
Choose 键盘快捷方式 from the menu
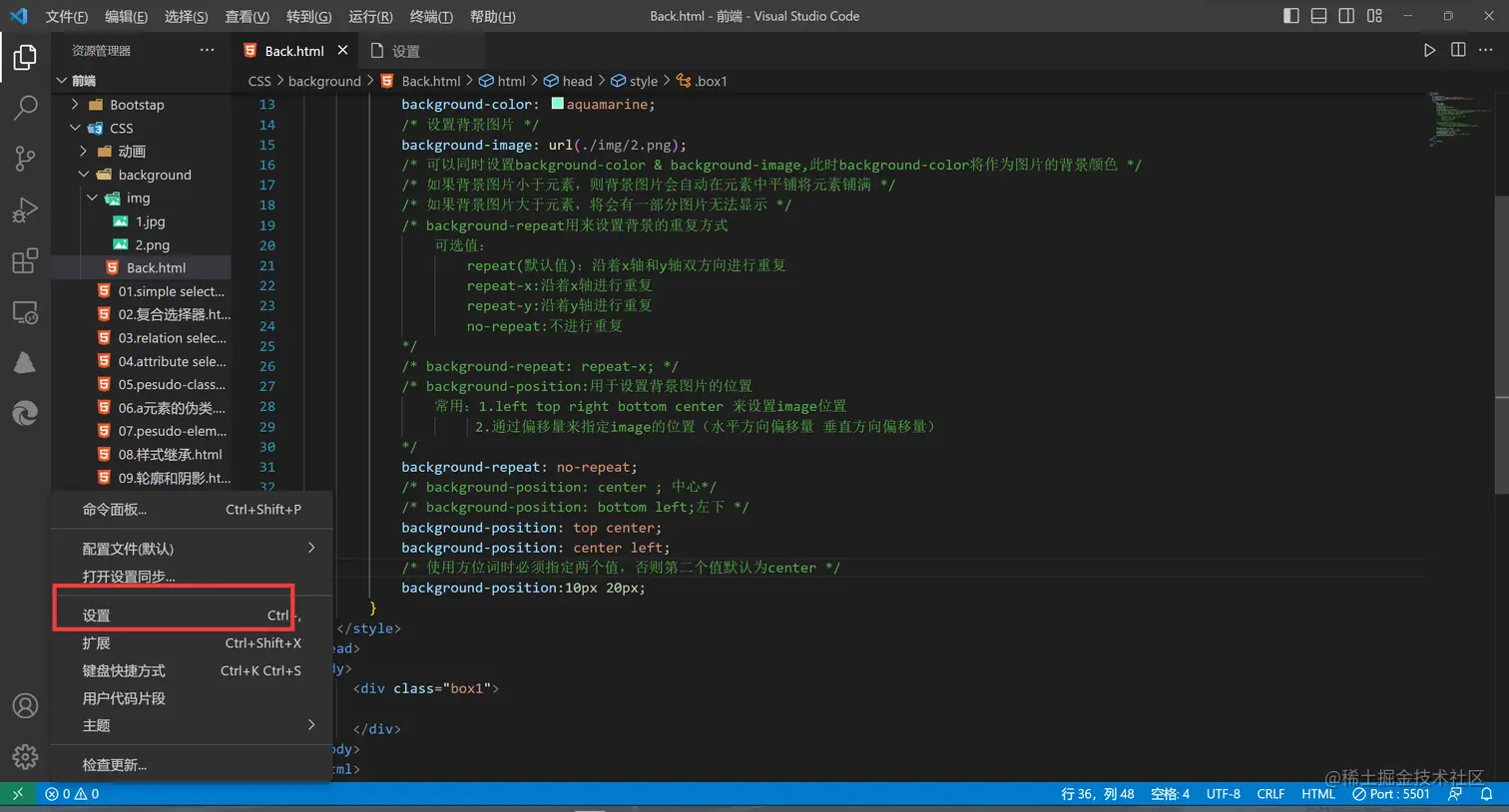coord(192,670)
